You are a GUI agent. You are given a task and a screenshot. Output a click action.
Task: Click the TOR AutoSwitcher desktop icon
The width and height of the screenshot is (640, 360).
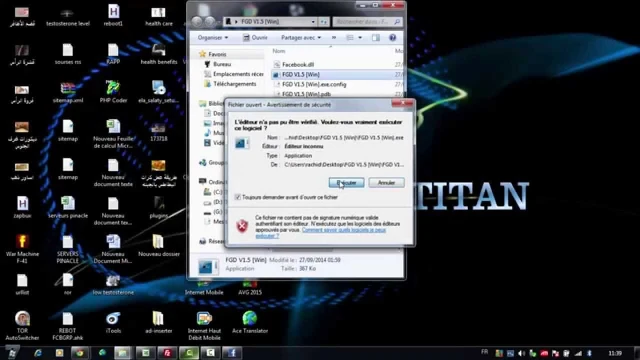tap(22, 325)
